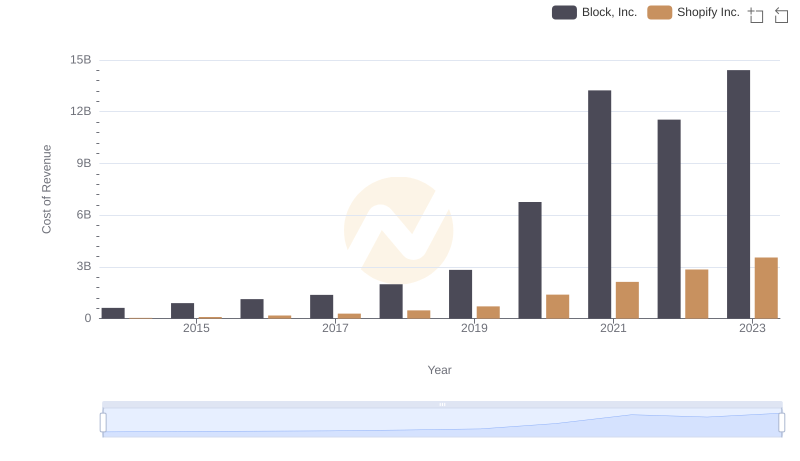Screen dimensions: 800x461
Task: Click the area zoom tool icon
Action: point(756,15)
